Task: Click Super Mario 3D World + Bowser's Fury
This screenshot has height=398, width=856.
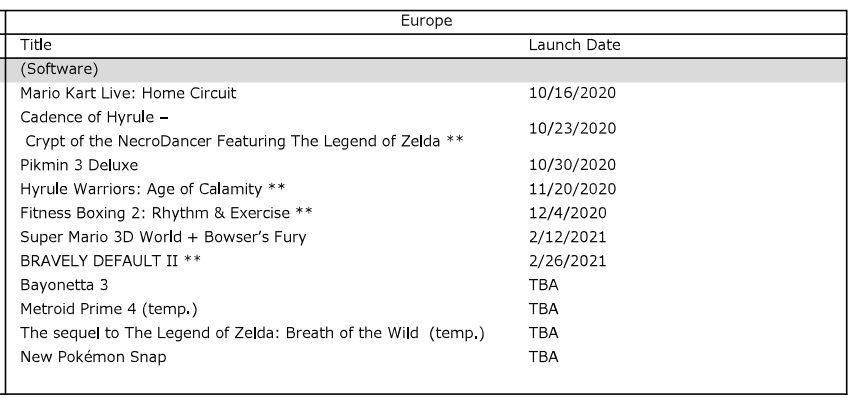Action: [163, 237]
